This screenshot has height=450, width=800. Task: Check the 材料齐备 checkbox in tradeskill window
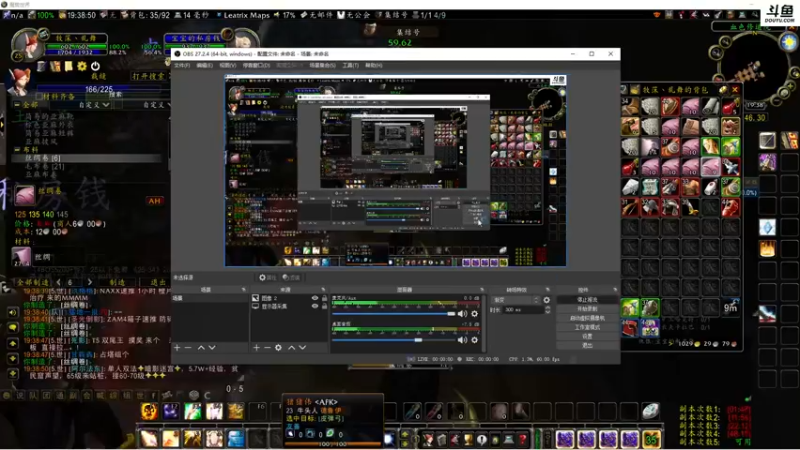(x=39, y=96)
